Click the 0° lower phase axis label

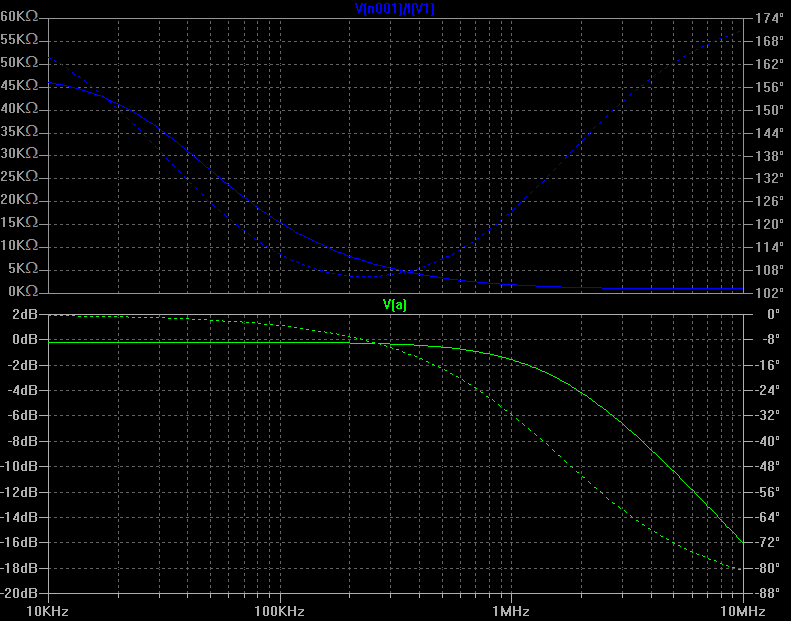pyautogui.click(x=773, y=314)
